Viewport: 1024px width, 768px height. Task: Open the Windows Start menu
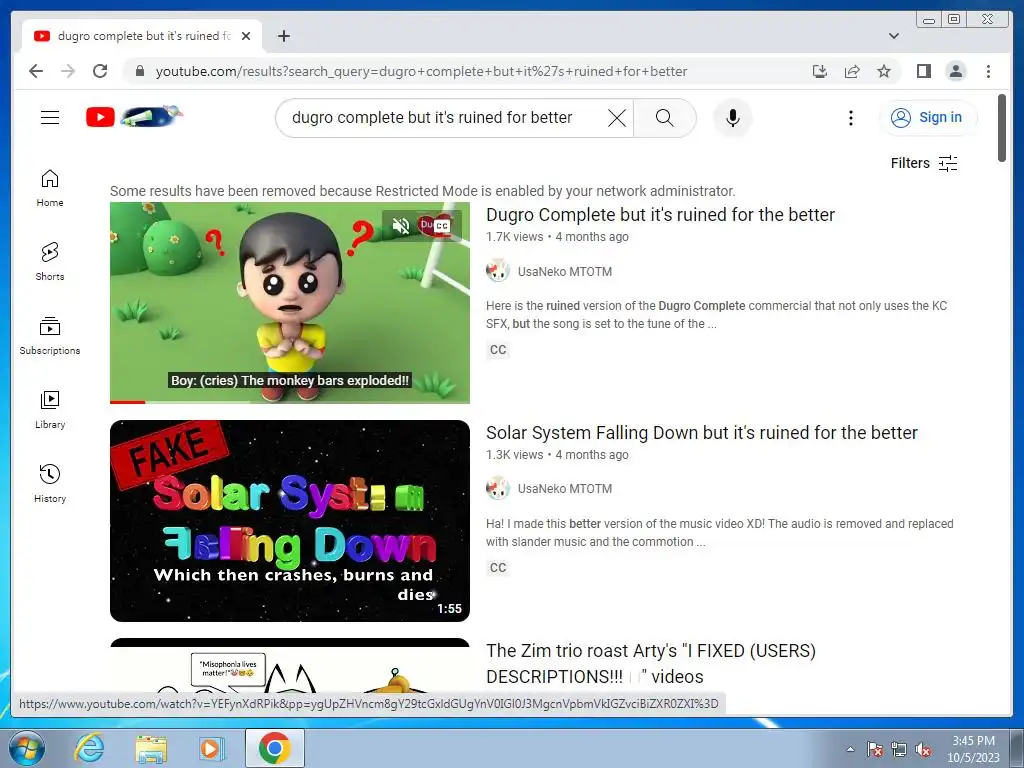(x=26, y=748)
